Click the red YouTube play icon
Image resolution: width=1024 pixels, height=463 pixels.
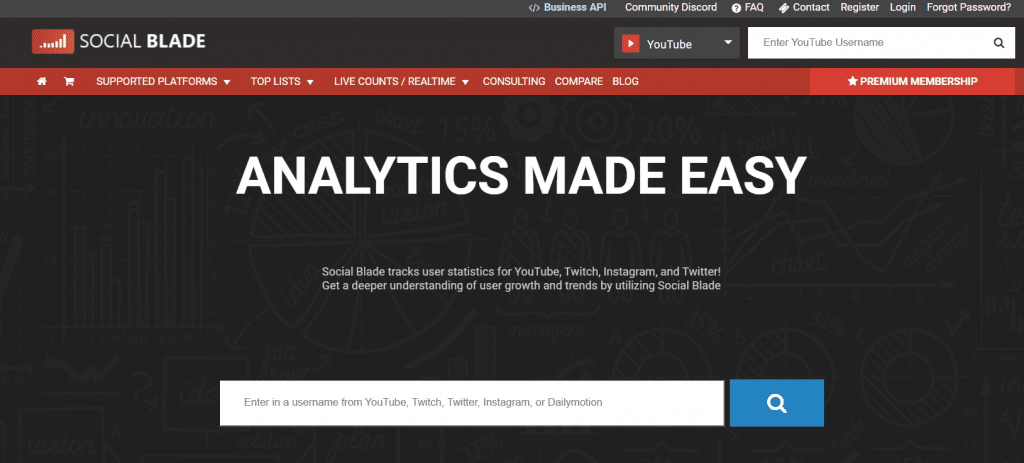click(630, 44)
